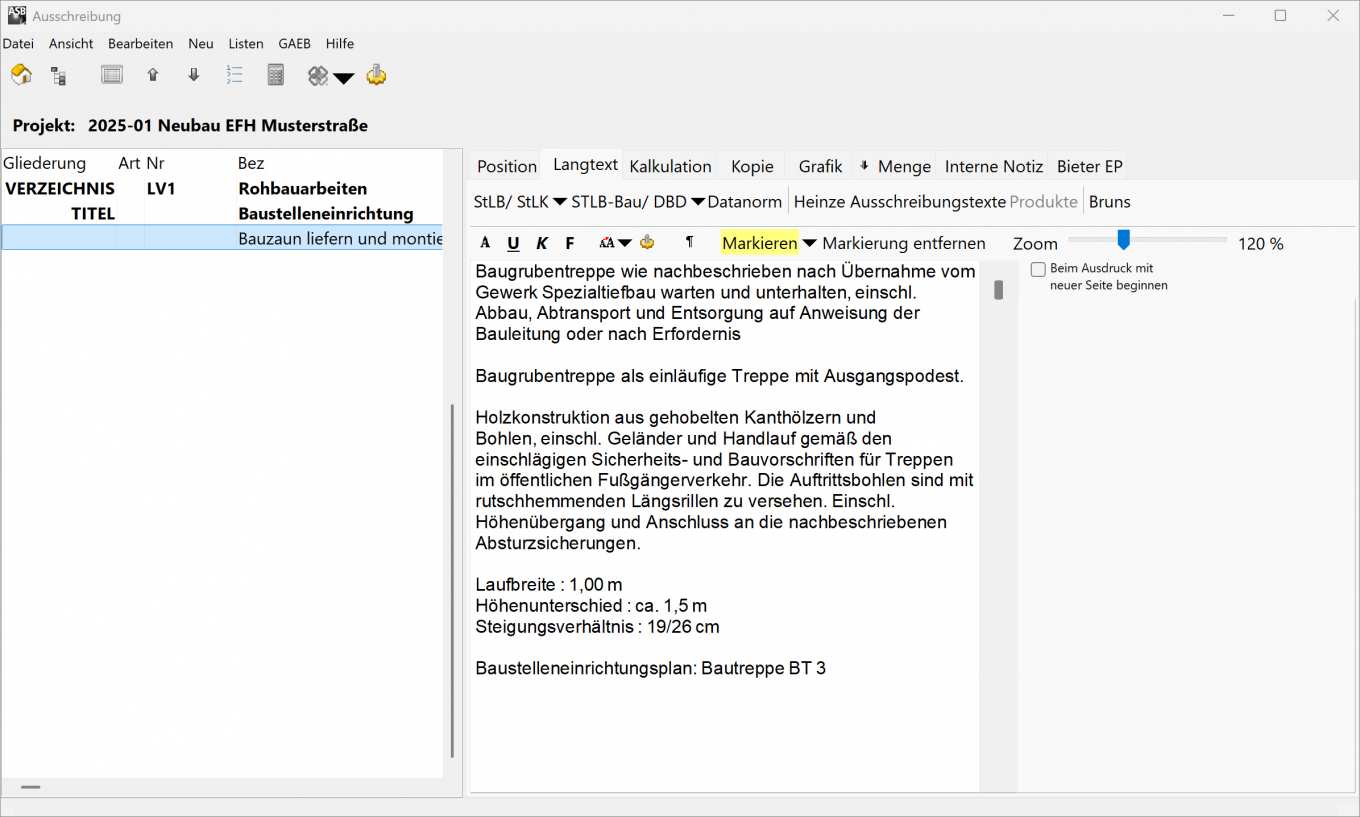Click the 'A' normal text format icon
The image size is (1360, 817).
(x=485, y=243)
